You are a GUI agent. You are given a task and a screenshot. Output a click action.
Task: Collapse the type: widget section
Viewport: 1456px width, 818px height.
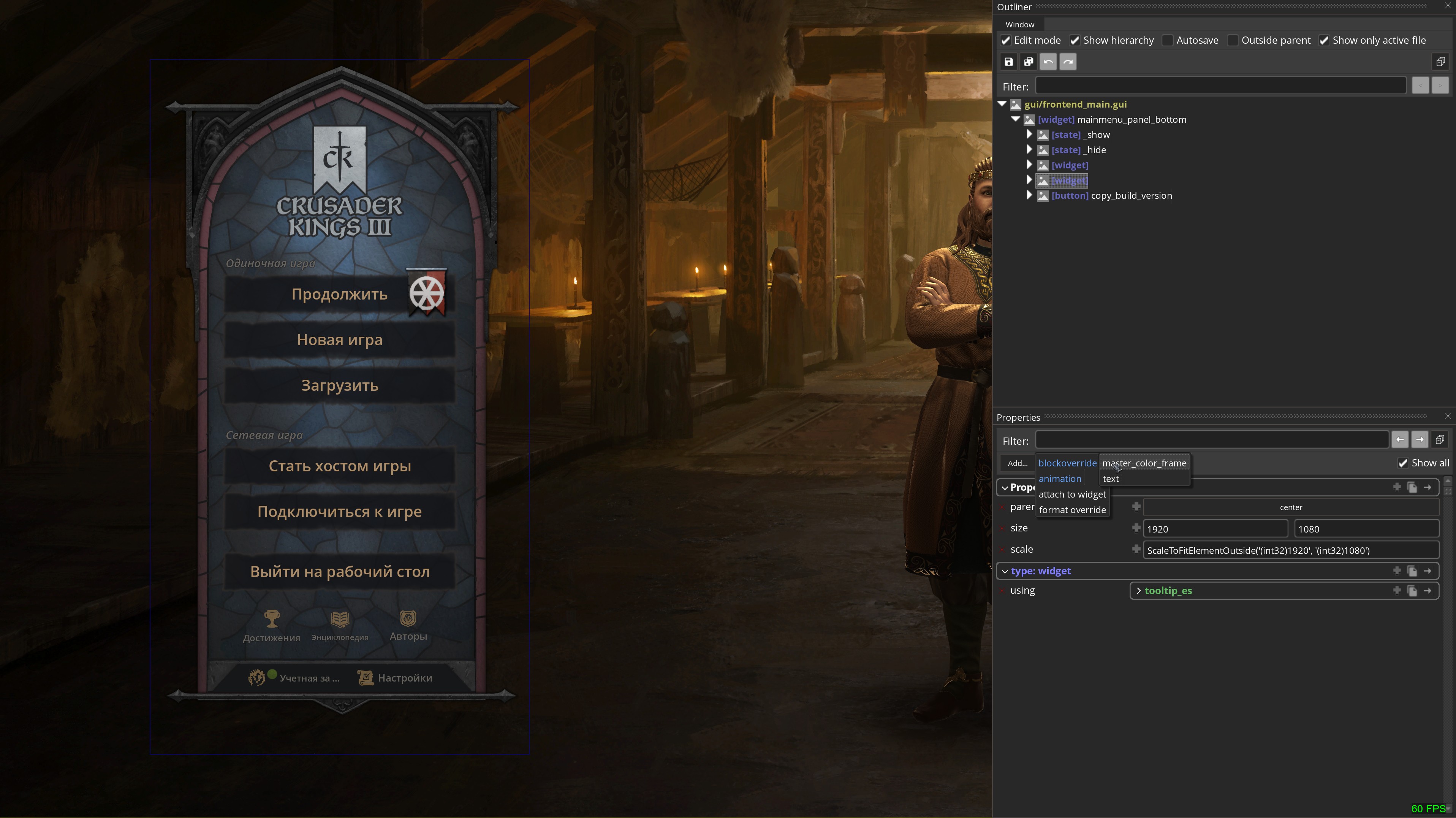coord(1005,572)
